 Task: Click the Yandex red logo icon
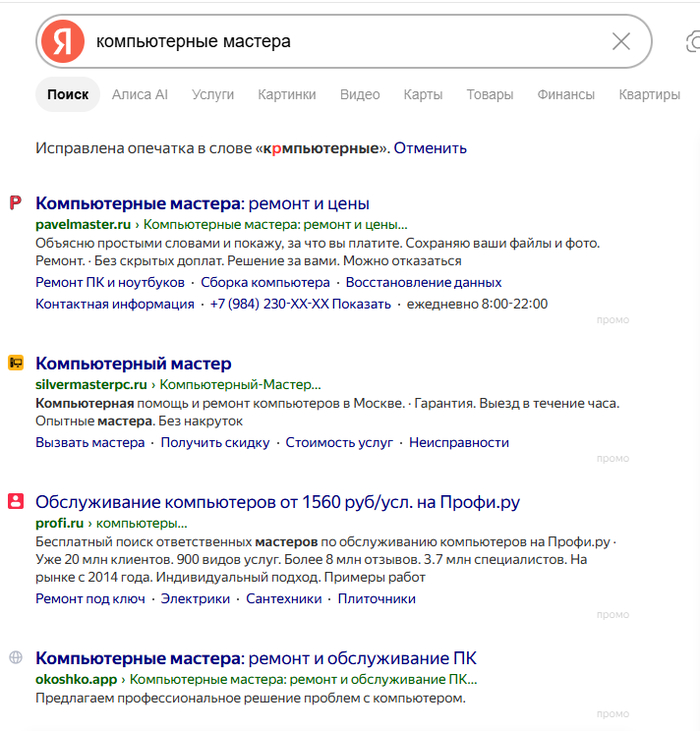pyautogui.click(x=62, y=41)
